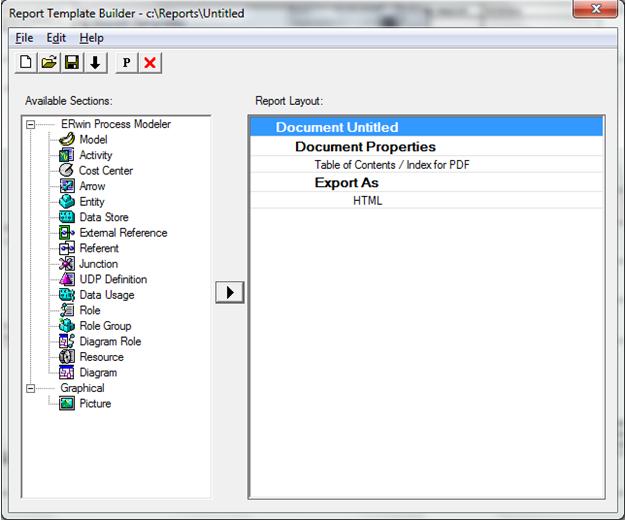The width and height of the screenshot is (626, 521).
Task: Click the Role Group icon
Action: [x=67, y=326]
